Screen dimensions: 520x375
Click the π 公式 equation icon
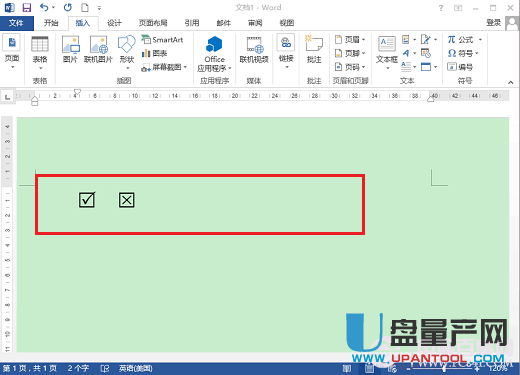click(451, 40)
